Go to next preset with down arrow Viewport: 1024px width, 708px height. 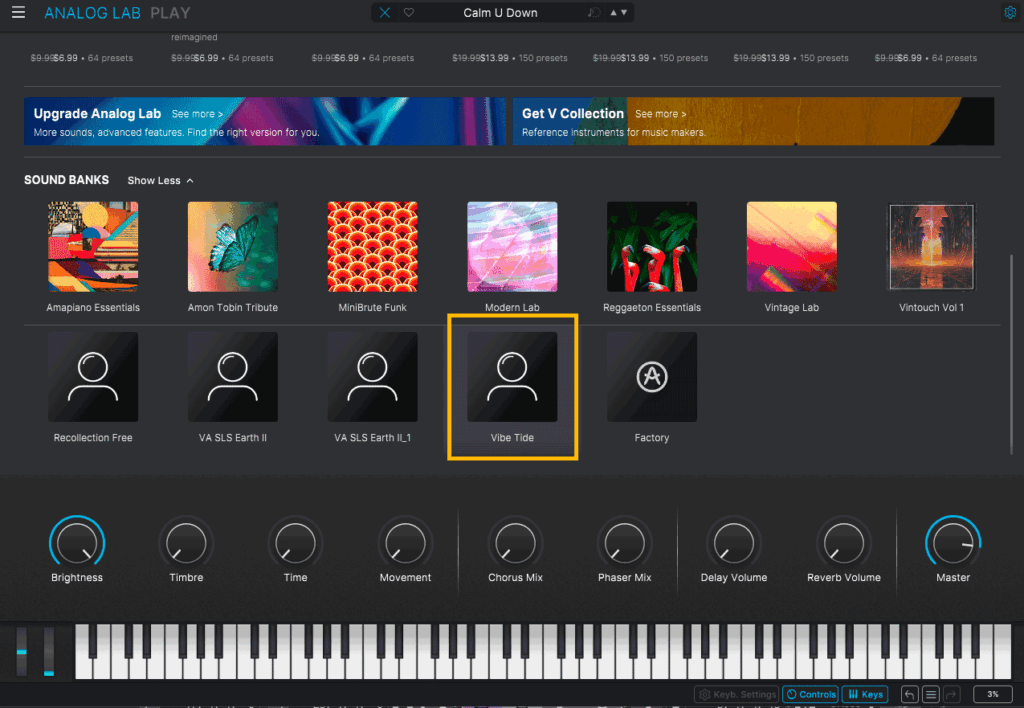[x=624, y=12]
